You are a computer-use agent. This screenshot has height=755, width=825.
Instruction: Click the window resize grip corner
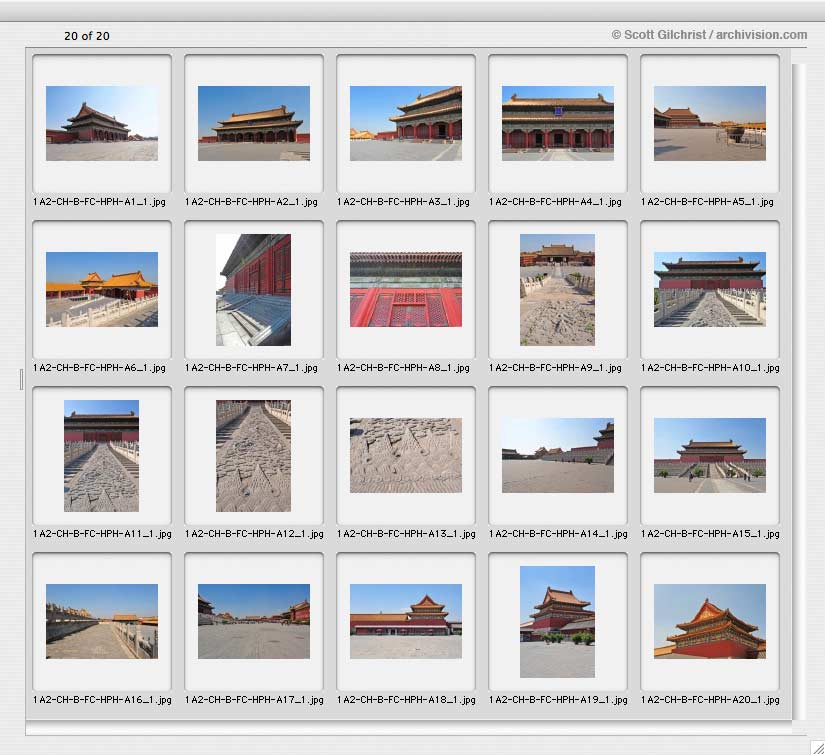[x=818, y=748]
